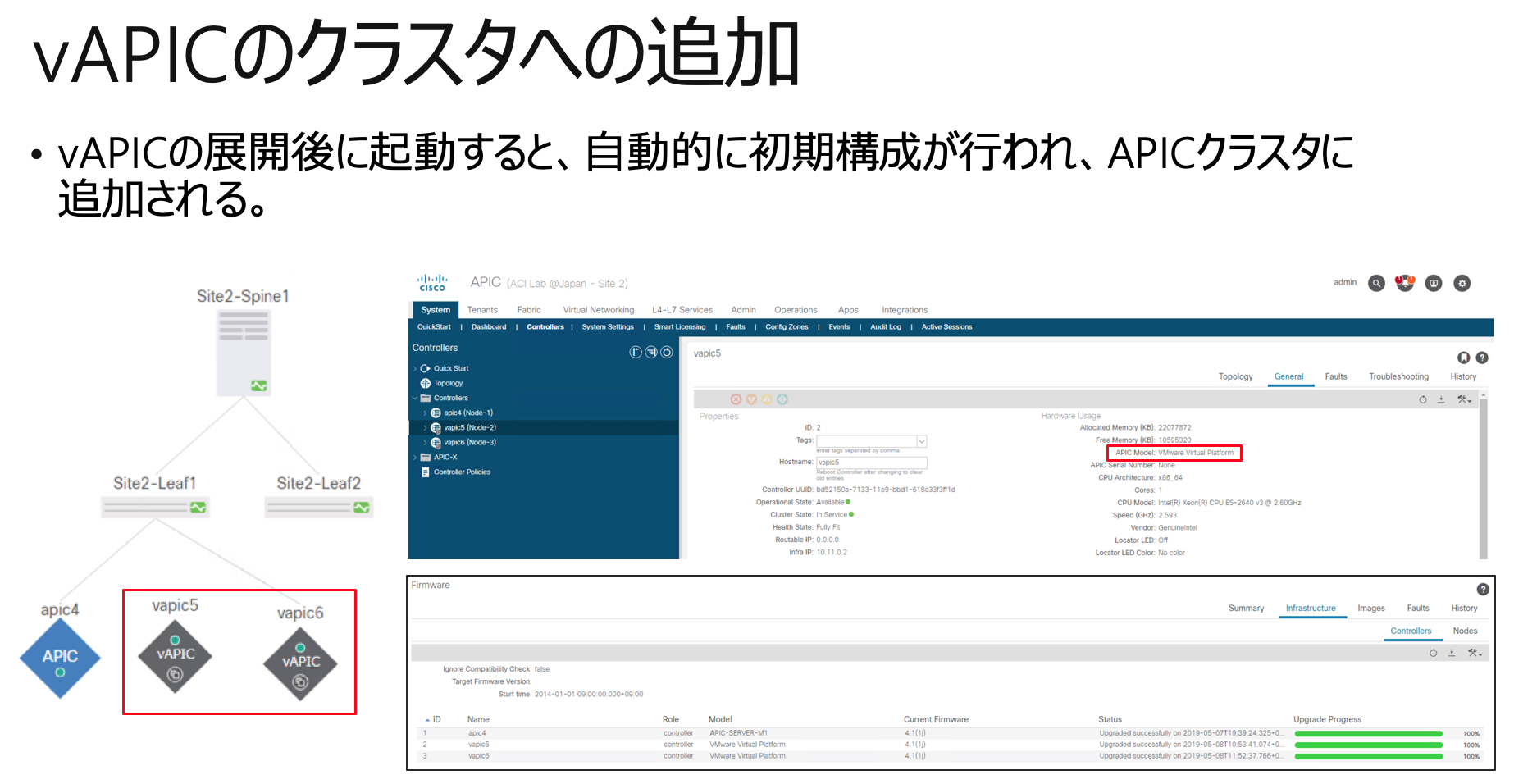
Task: Select the Images tab in Firmware
Action: [x=1371, y=608]
